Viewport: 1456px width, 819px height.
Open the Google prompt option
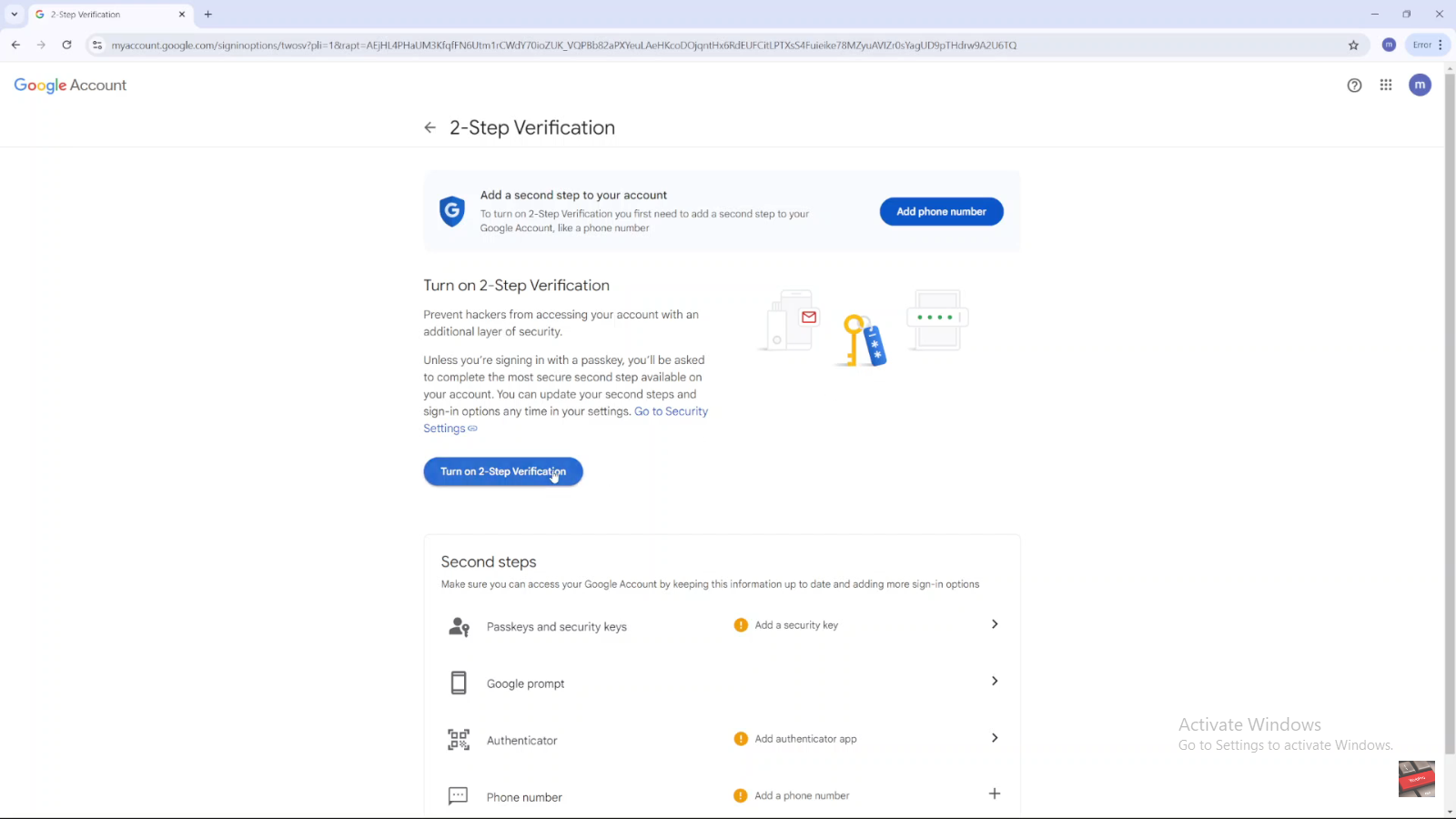723,682
